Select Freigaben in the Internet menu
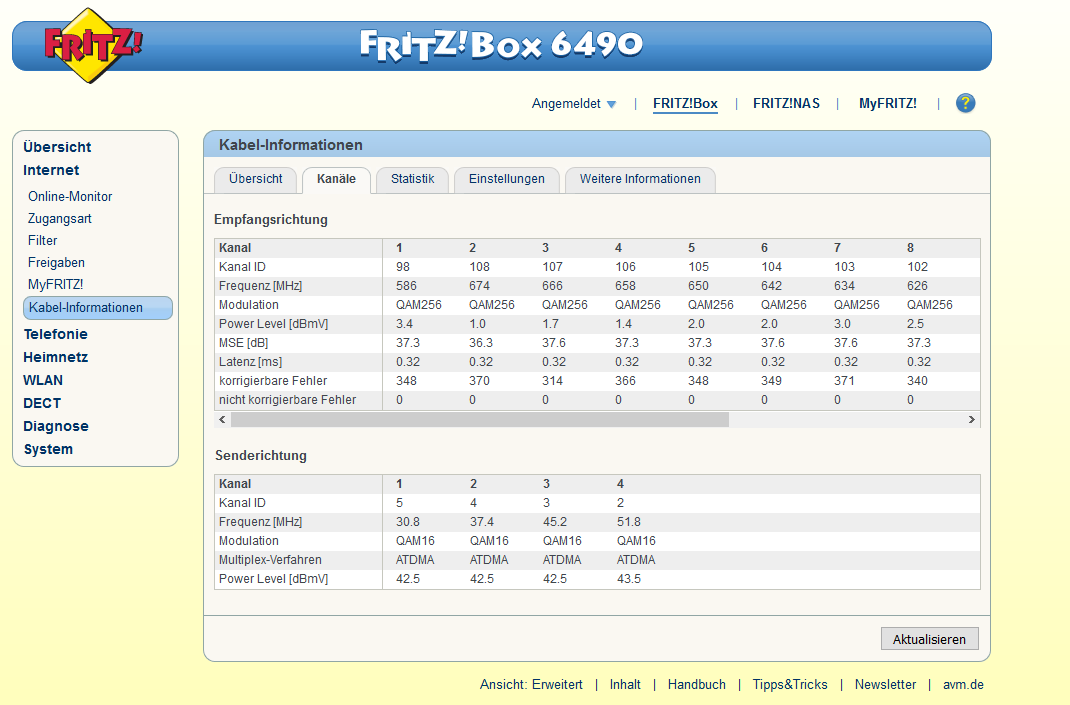The image size is (1070, 705). pyautogui.click(x=56, y=263)
